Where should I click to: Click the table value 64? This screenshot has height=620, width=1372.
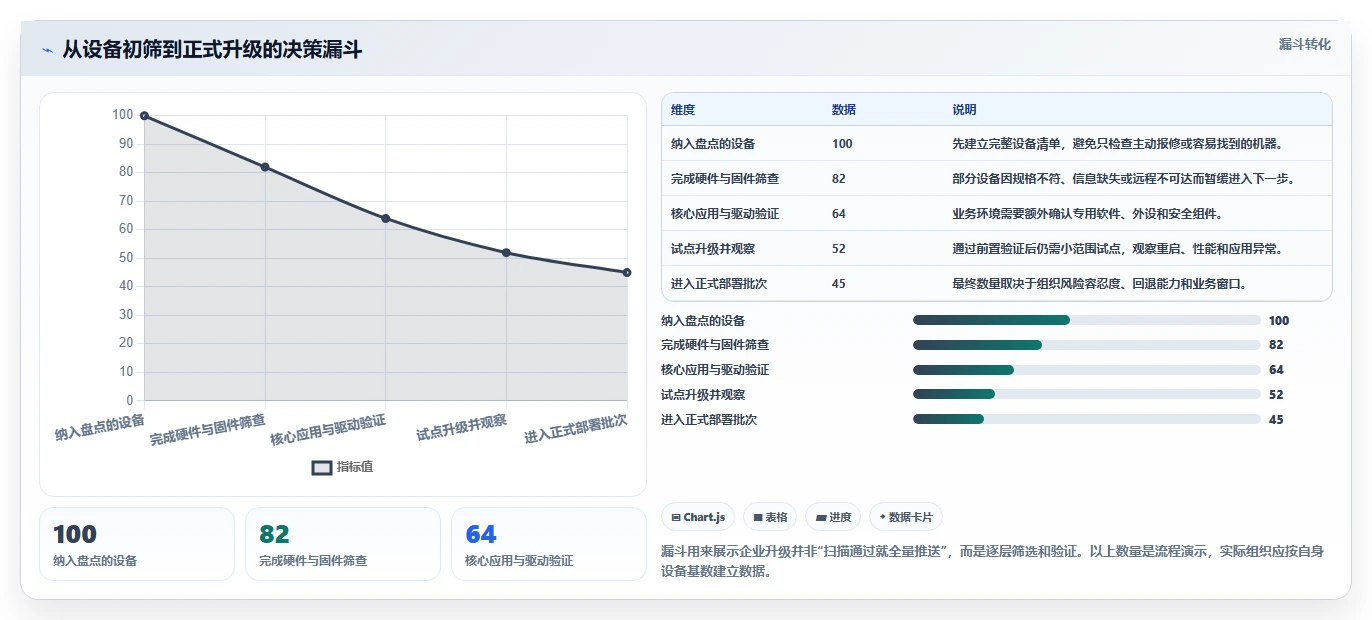(x=839, y=214)
